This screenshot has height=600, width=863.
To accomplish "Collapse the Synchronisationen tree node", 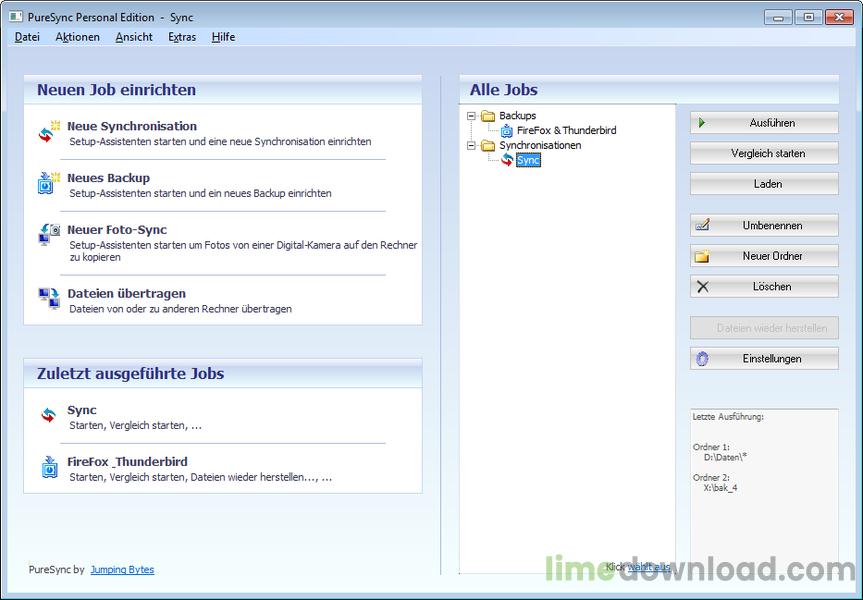I will (471, 146).
